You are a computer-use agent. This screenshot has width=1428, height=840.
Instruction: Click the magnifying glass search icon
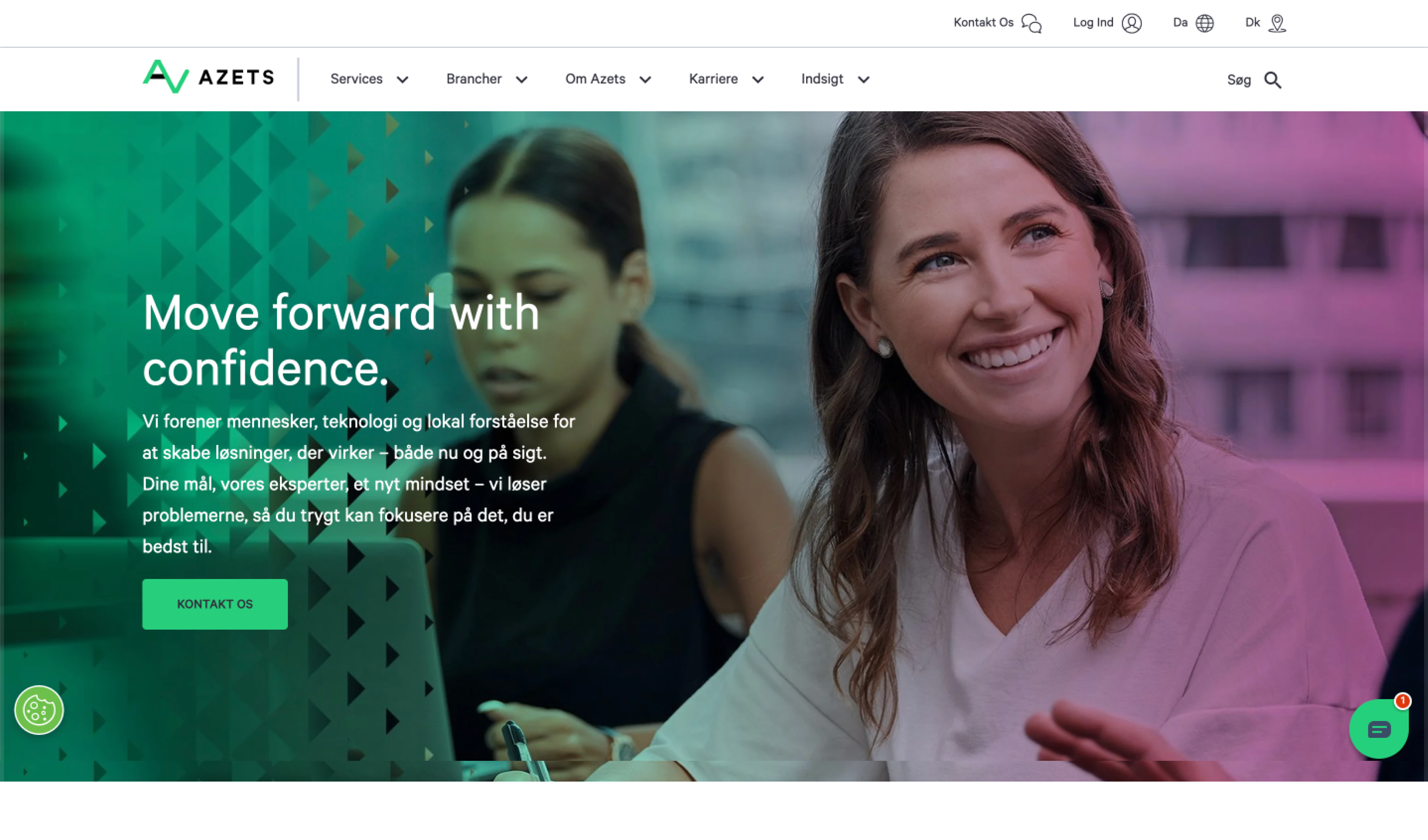1273,80
